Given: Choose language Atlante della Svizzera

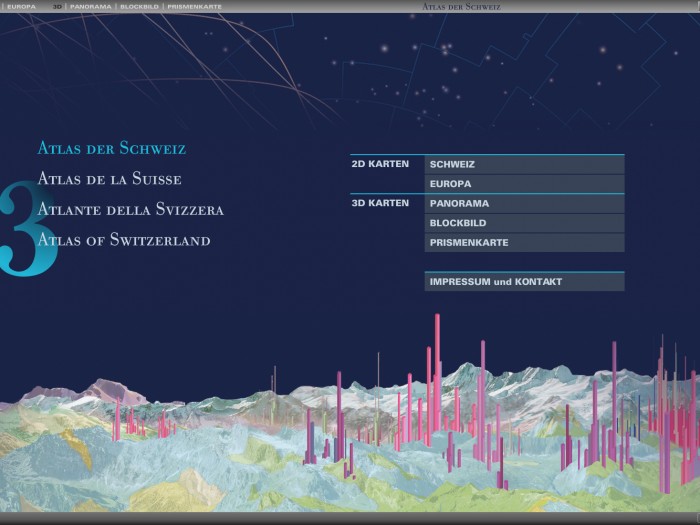Looking at the screenshot, I should [x=130, y=209].
